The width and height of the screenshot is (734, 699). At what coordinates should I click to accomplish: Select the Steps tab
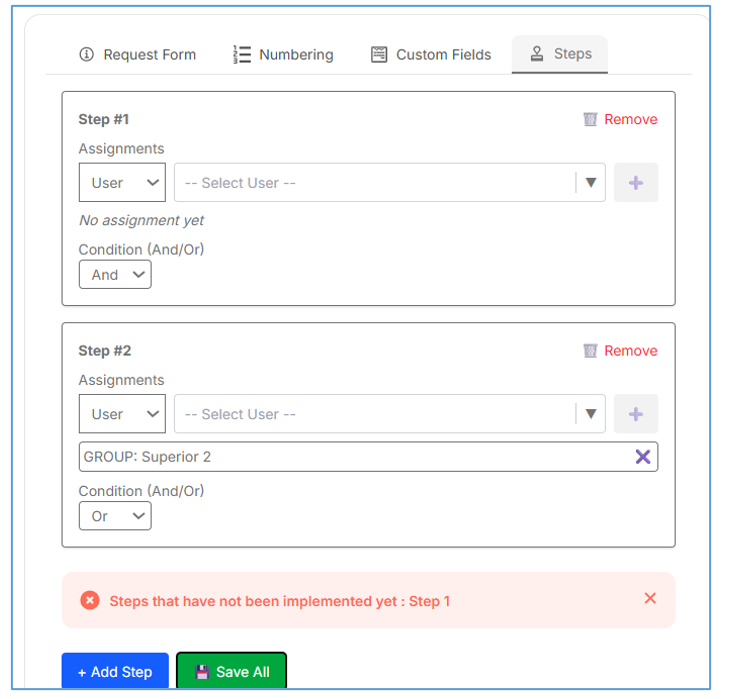[560, 54]
